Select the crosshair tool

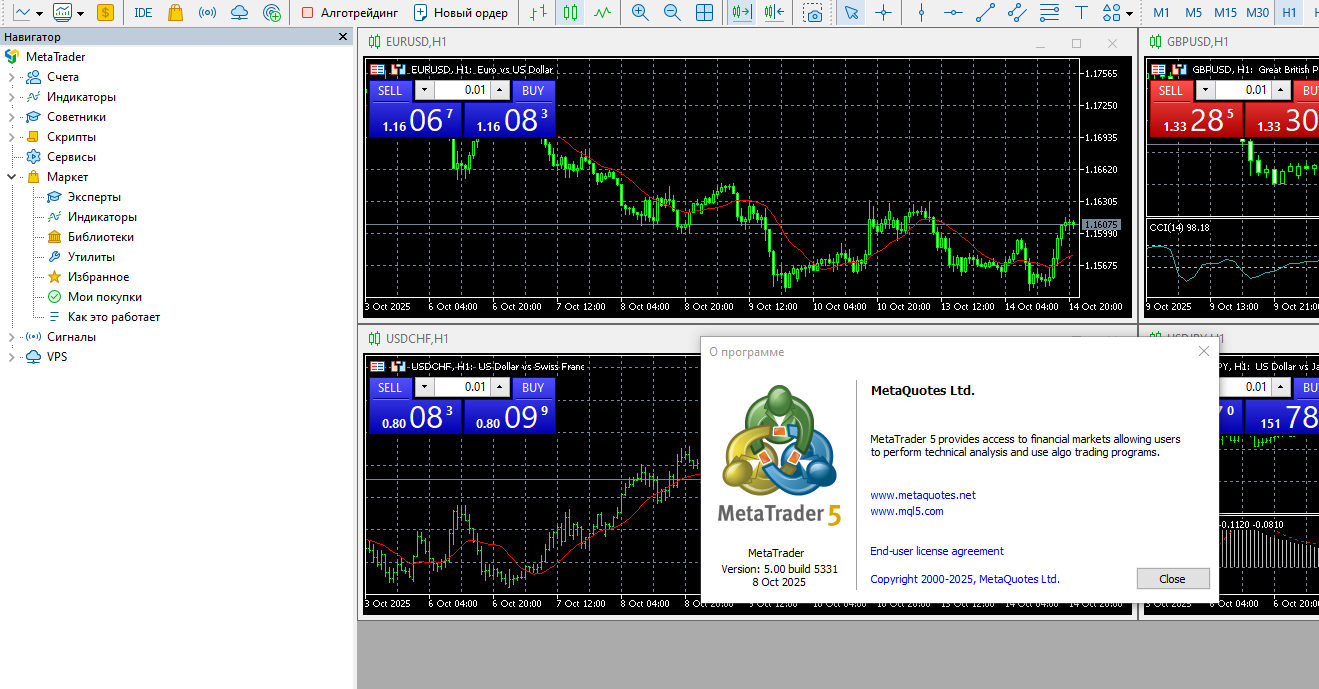coord(883,13)
